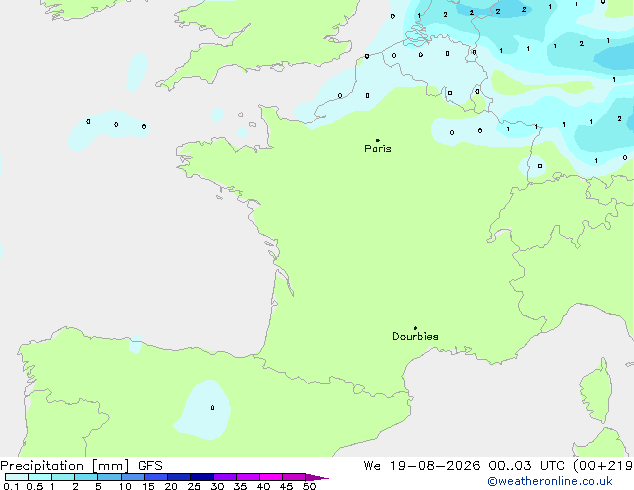Click the We 19-08-2026 forecast date text
The width and height of the screenshot is (634, 490).
pyautogui.click(x=422, y=466)
